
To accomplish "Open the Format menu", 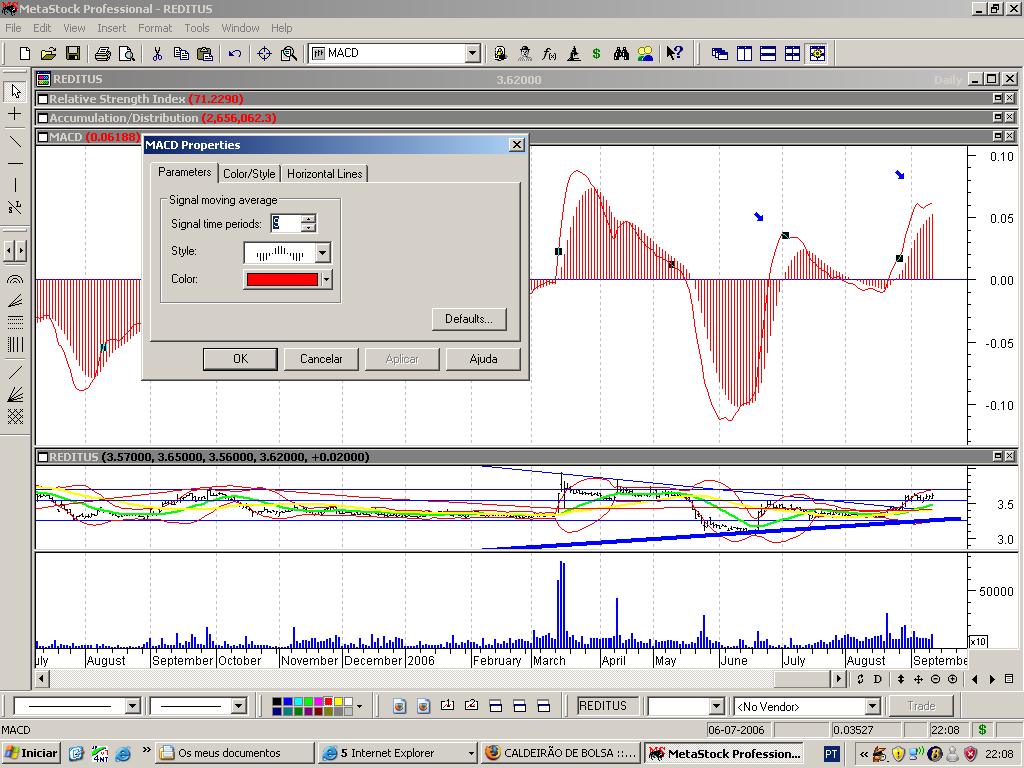I will click(x=155, y=28).
